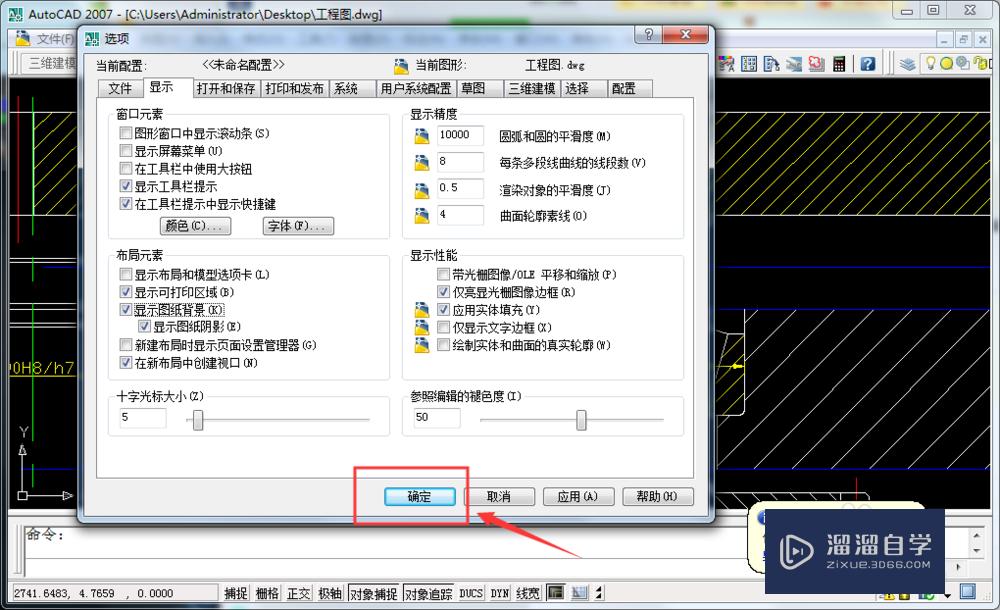Click the colorful Properties icon left of DesignCenter

click(726, 63)
